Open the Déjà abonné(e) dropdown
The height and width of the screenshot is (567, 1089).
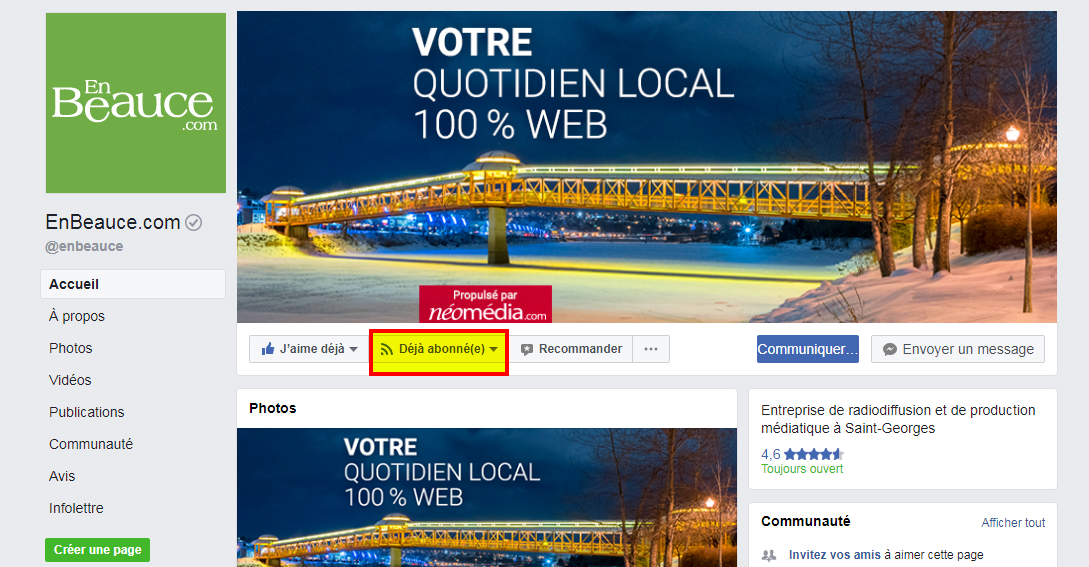[x=439, y=349]
